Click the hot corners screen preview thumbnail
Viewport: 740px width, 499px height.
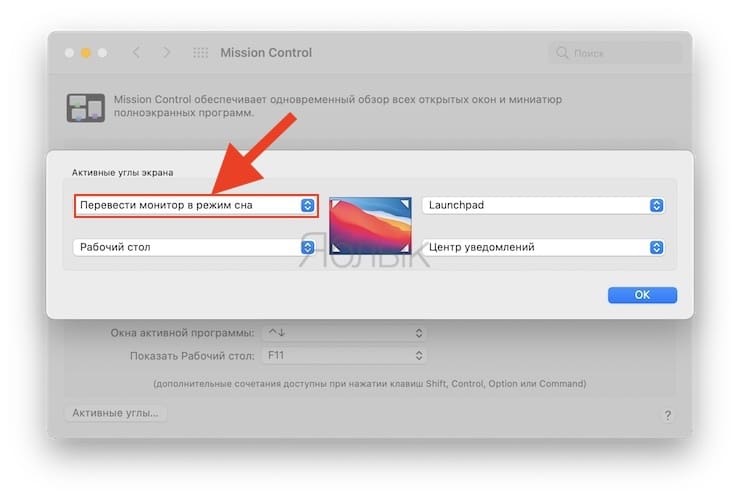pos(370,226)
